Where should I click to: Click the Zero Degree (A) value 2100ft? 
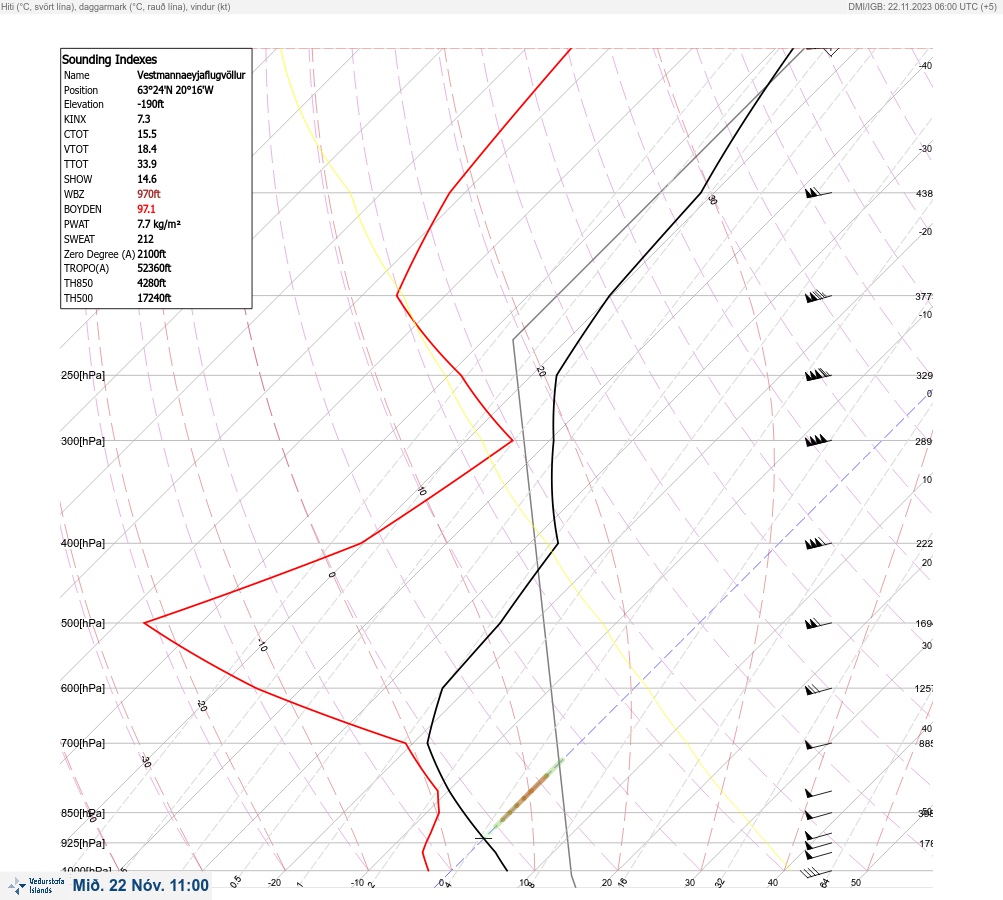tap(152, 254)
